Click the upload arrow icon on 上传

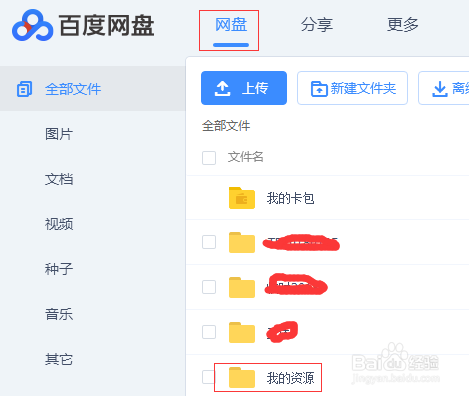(x=222, y=89)
